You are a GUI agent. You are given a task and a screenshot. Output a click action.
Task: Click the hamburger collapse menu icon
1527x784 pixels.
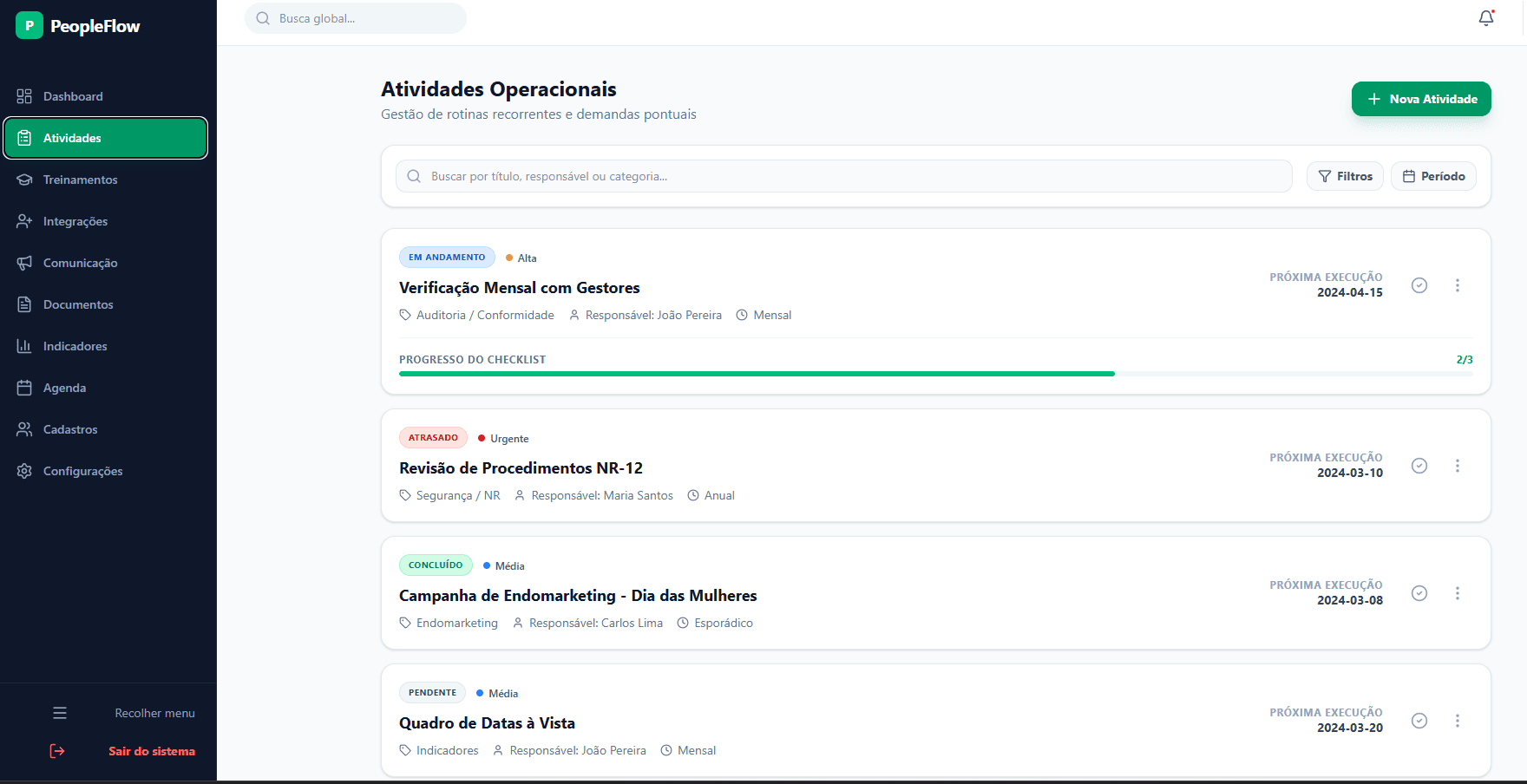(x=60, y=713)
